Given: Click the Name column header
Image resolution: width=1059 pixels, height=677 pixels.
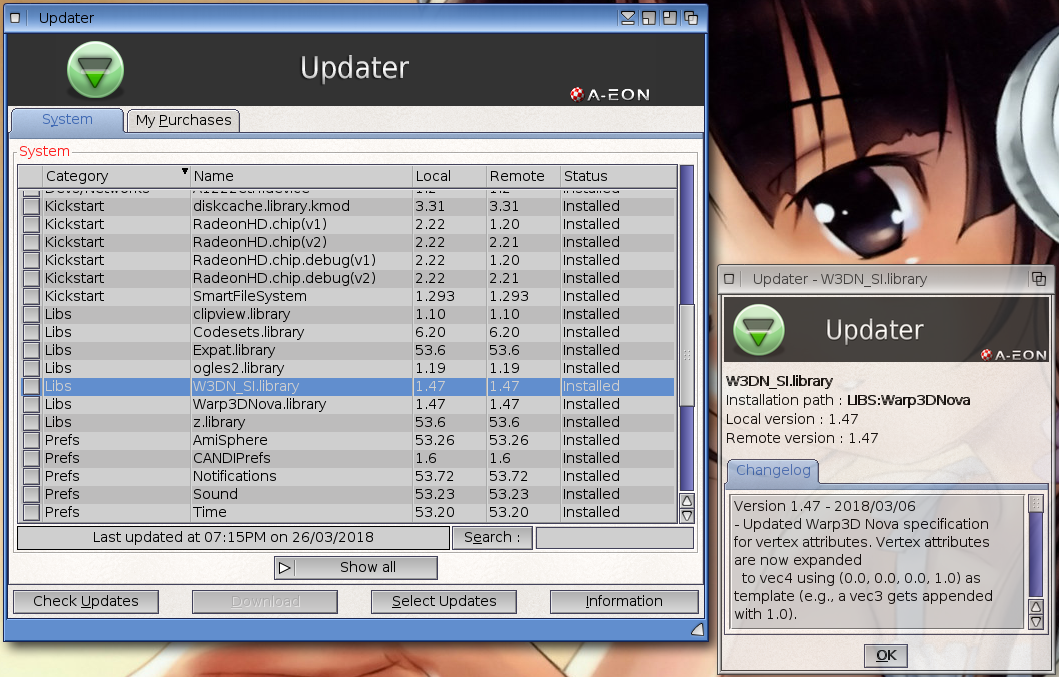Looking at the screenshot, I should click(x=301, y=176).
